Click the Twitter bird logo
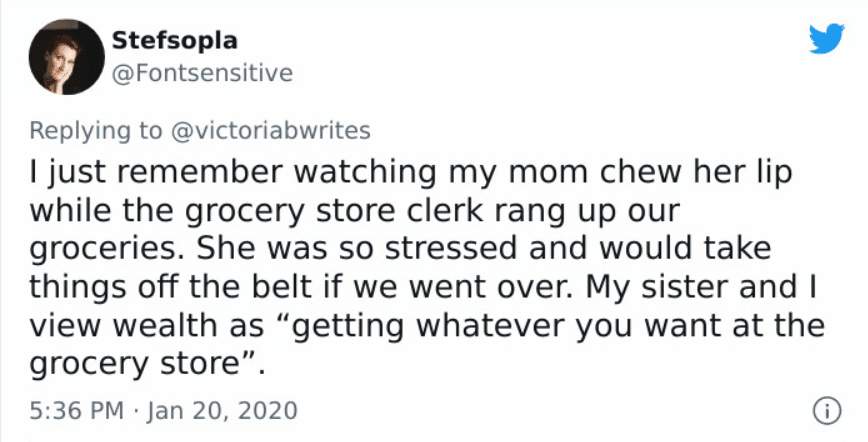This screenshot has width=868, height=442. pos(825,40)
